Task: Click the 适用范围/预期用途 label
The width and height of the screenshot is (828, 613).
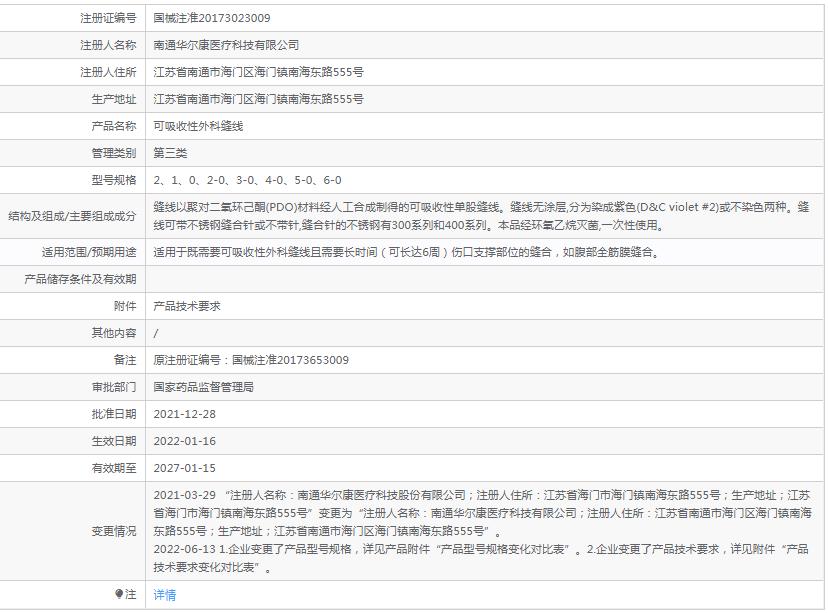Action: (89, 252)
